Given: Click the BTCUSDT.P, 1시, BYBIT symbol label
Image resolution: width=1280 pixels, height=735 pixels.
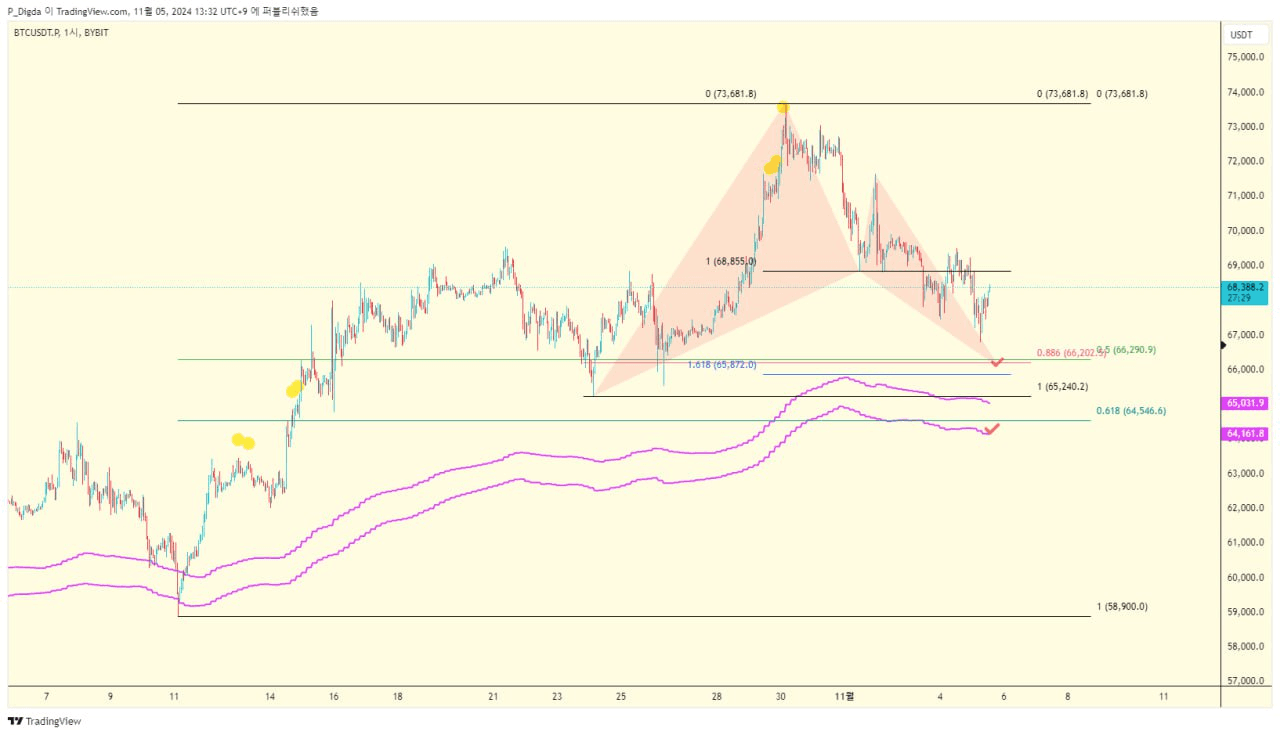Looking at the screenshot, I should (61, 33).
